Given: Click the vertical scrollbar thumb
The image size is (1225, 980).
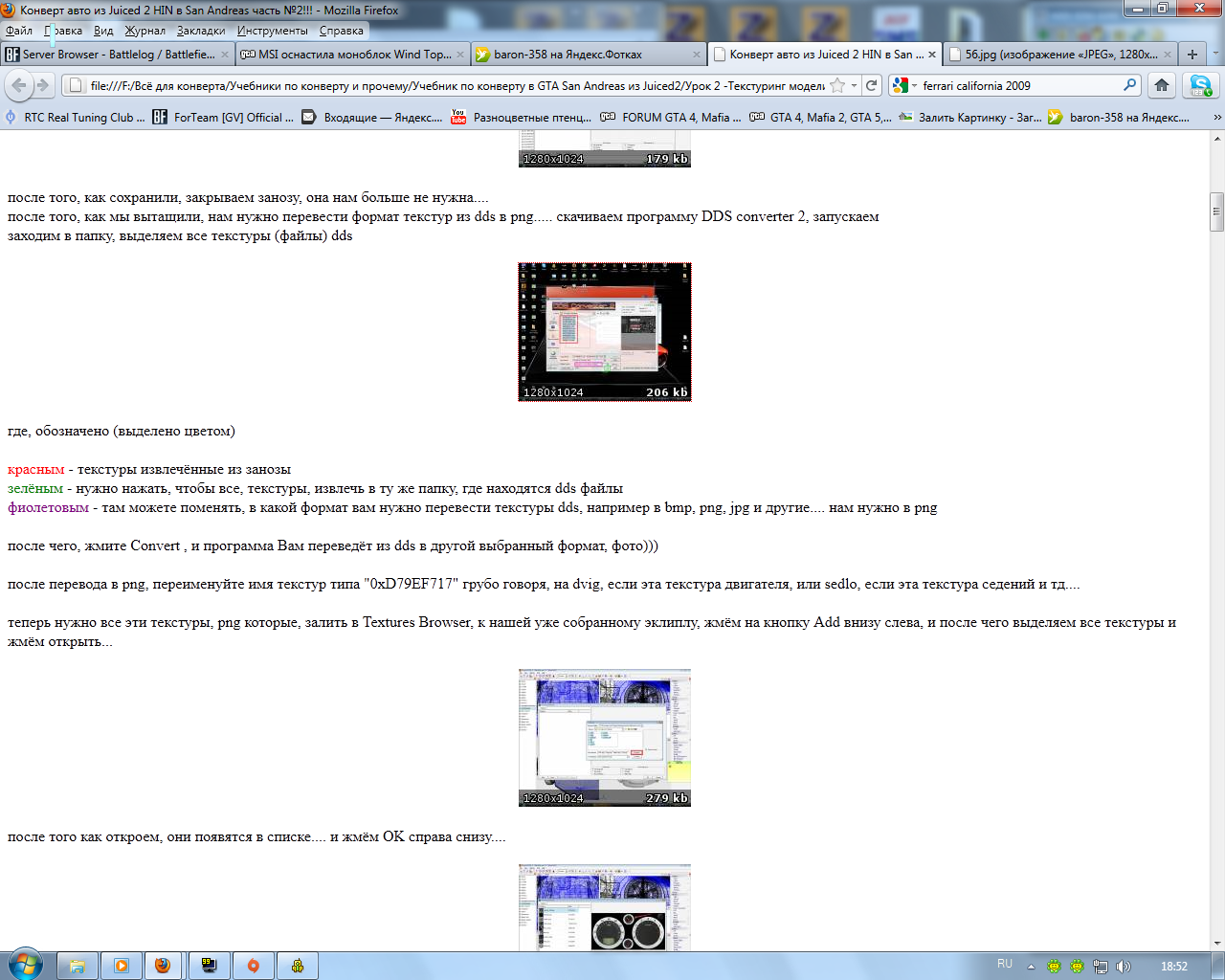Looking at the screenshot, I should pos(1216,212).
